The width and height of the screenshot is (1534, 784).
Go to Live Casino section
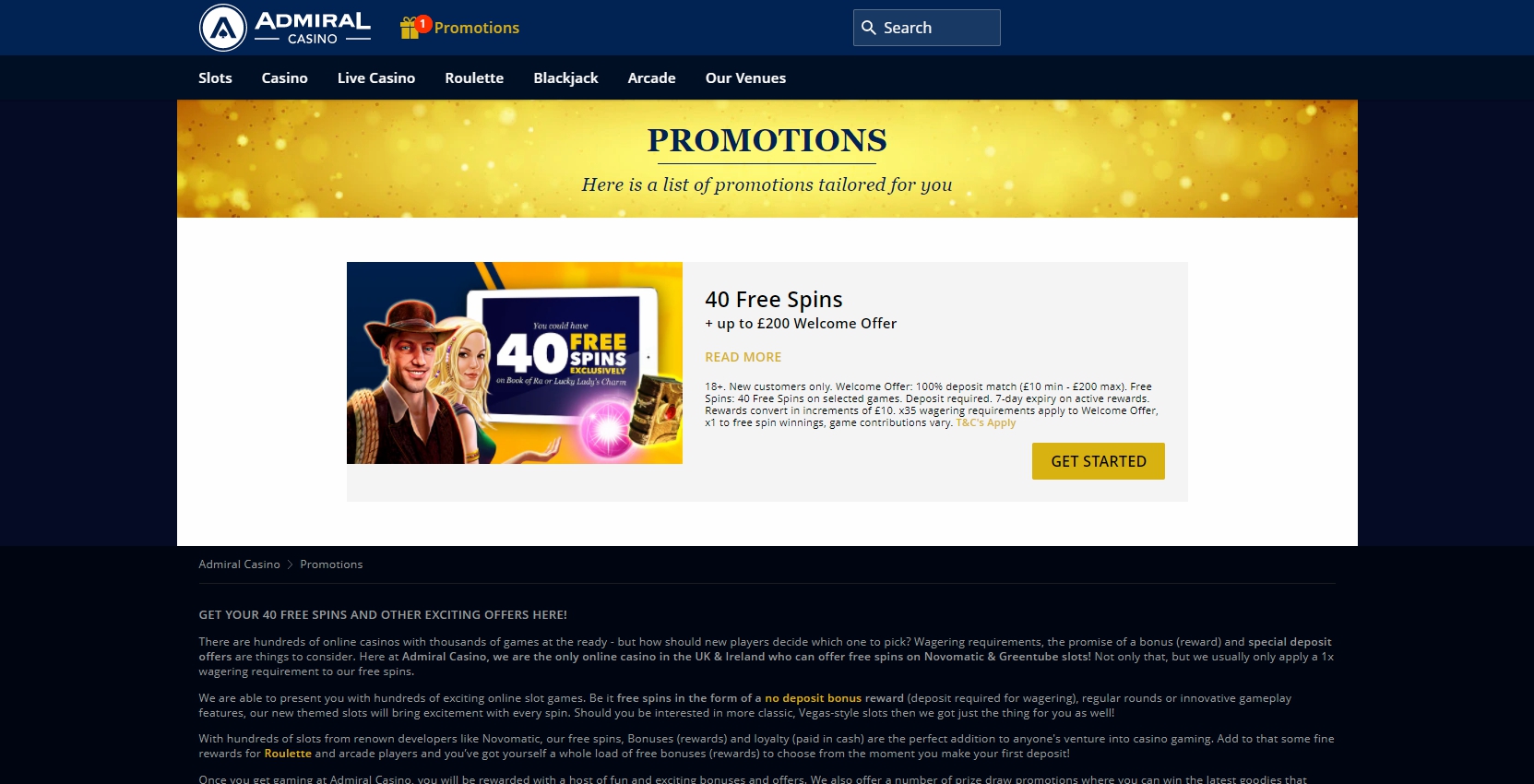(x=376, y=78)
